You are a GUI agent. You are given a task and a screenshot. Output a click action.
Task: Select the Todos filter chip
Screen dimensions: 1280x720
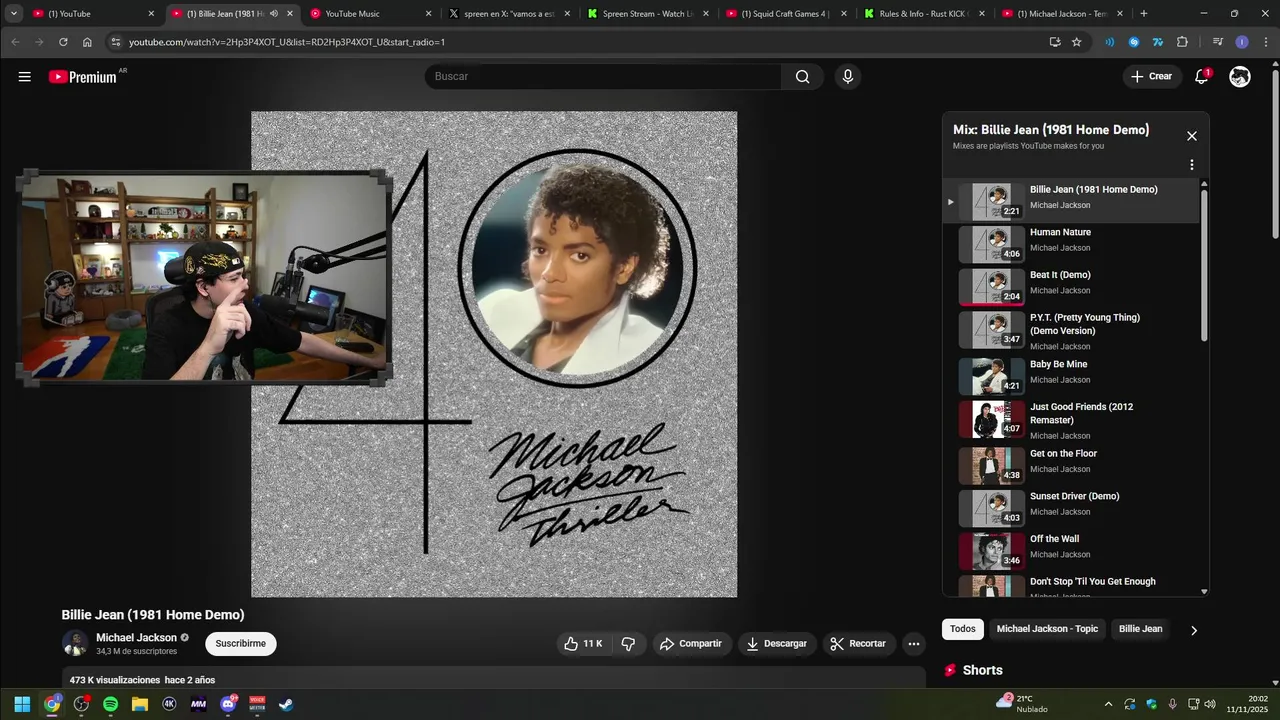(963, 629)
